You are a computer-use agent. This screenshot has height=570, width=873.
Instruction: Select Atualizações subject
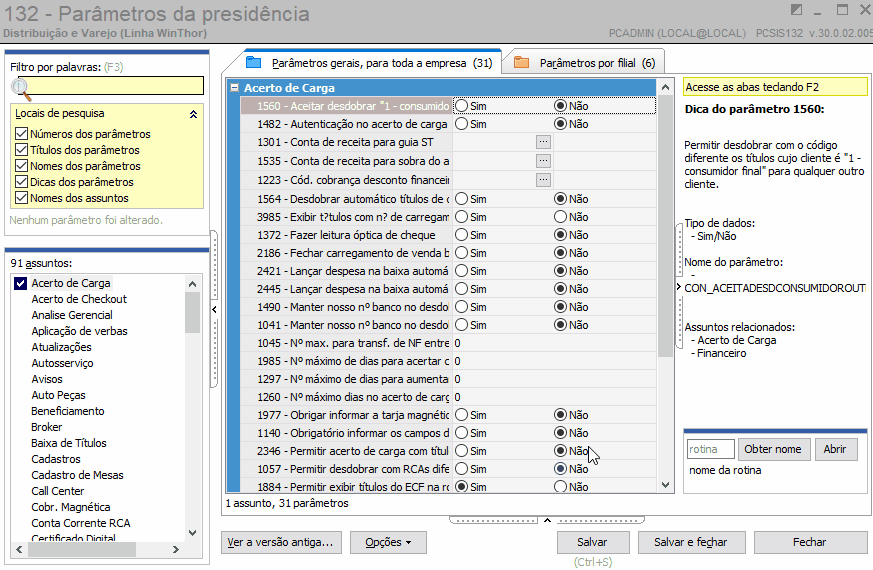[x=61, y=347]
